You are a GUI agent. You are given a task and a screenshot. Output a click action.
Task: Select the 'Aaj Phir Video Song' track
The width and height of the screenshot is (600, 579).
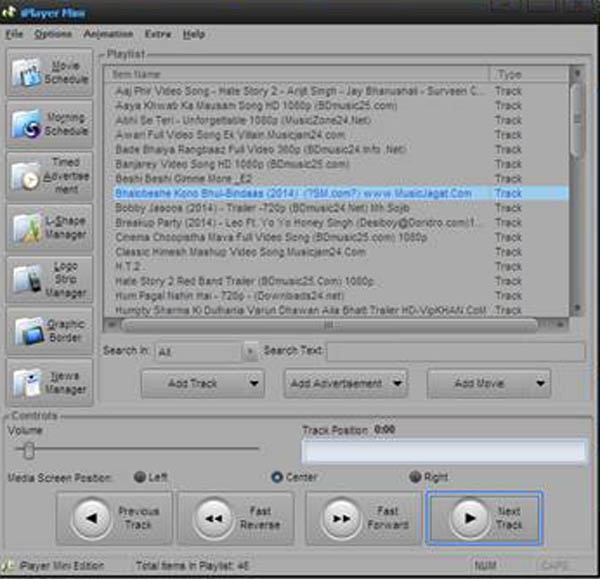click(x=337, y=91)
